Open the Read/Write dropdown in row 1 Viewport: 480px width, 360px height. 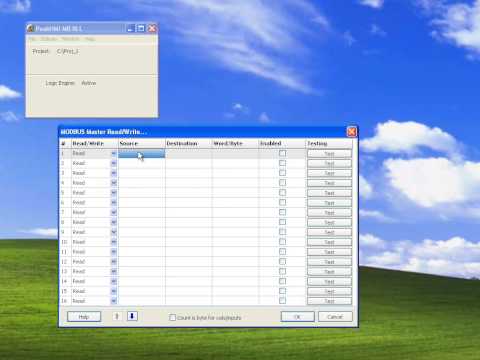[114, 153]
